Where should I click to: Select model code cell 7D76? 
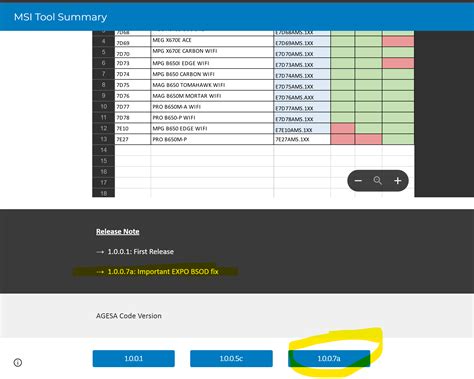pyautogui.click(x=133, y=96)
